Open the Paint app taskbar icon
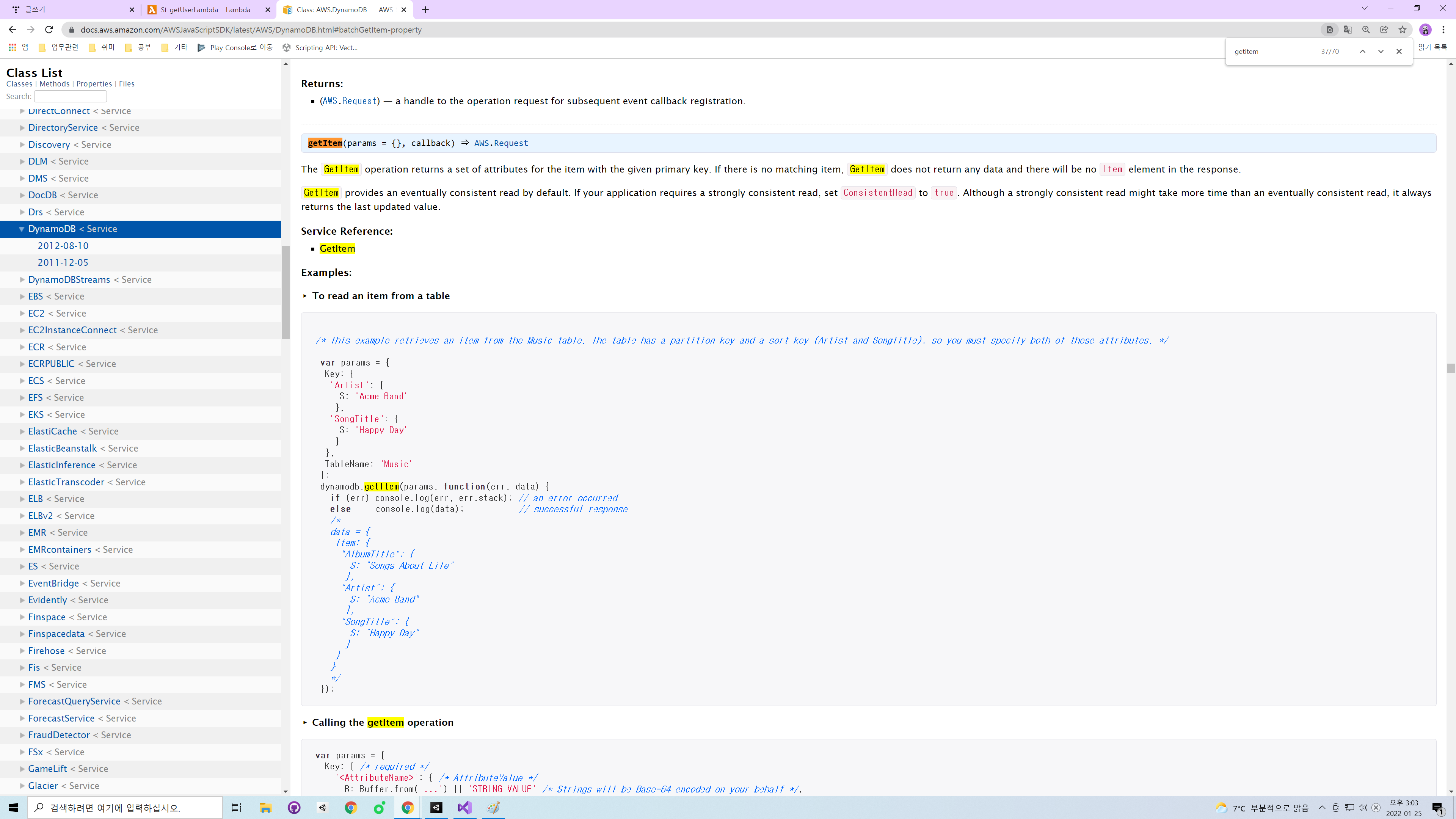The height and width of the screenshot is (819, 1456). (493, 808)
